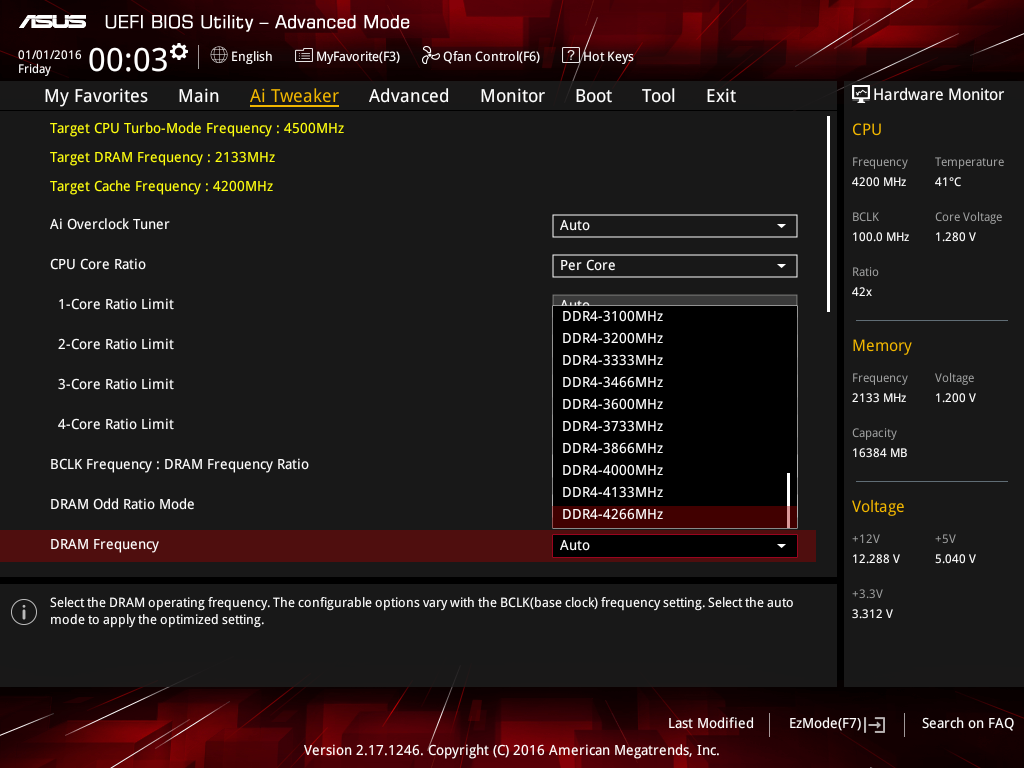Open Search on FAQ
Screen dimensions: 1024x768
pos(967,723)
